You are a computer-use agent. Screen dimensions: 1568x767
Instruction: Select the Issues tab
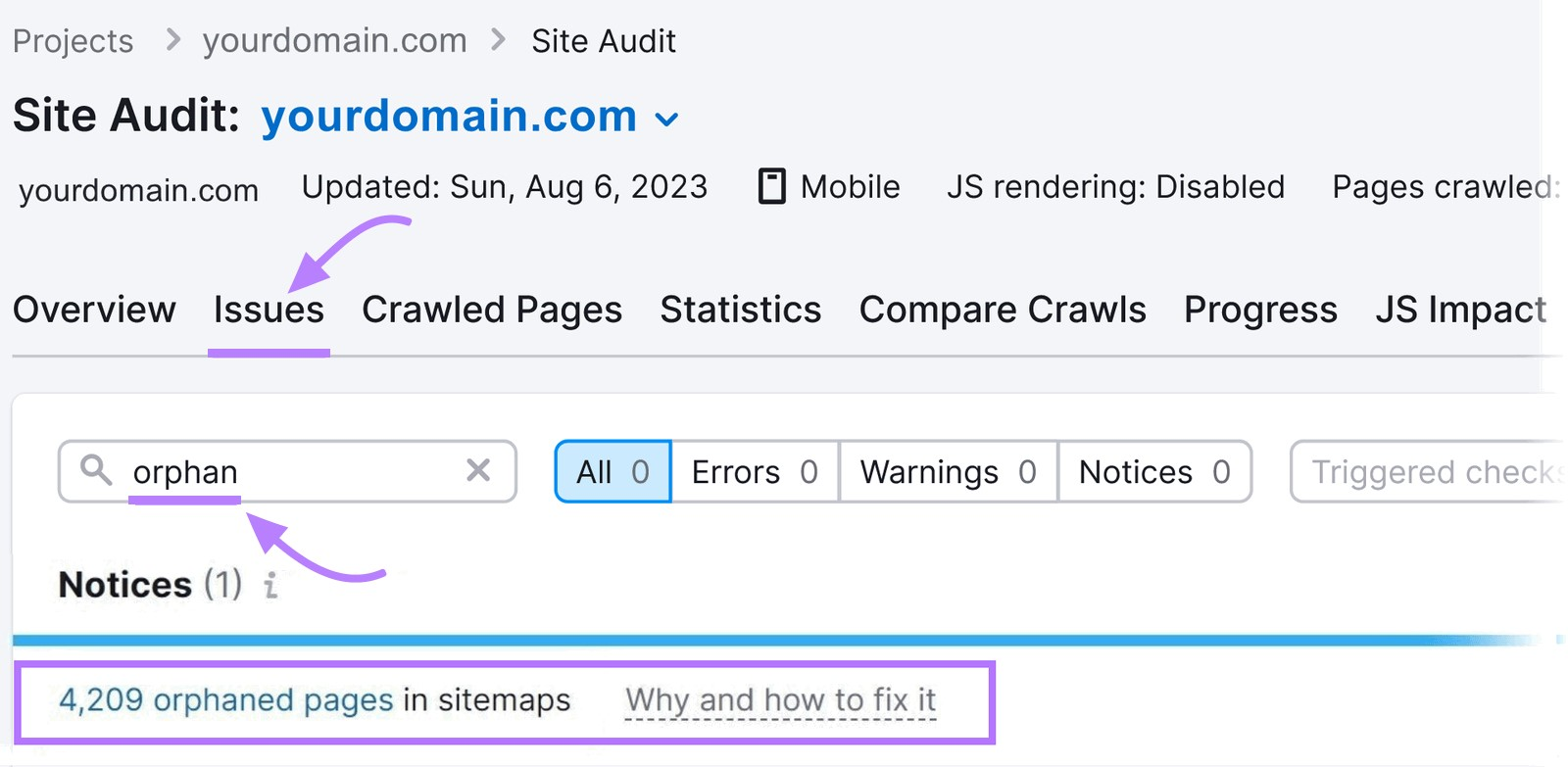point(269,310)
